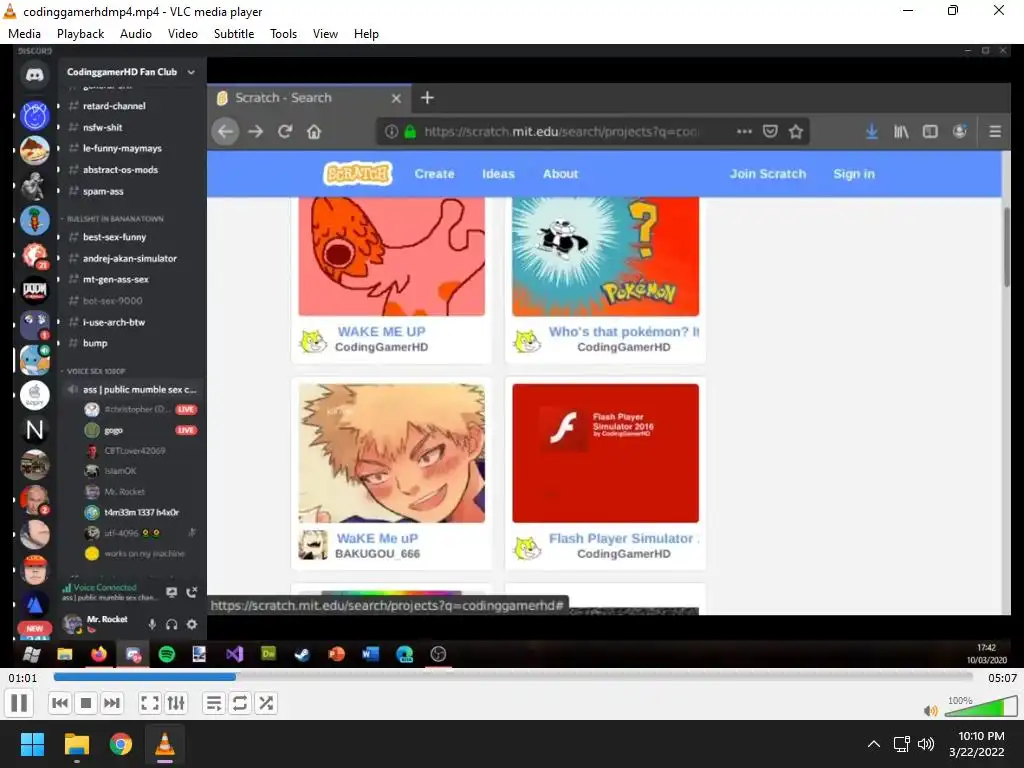Toggle Firefox sidebar icon

click(x=930, y=132)
